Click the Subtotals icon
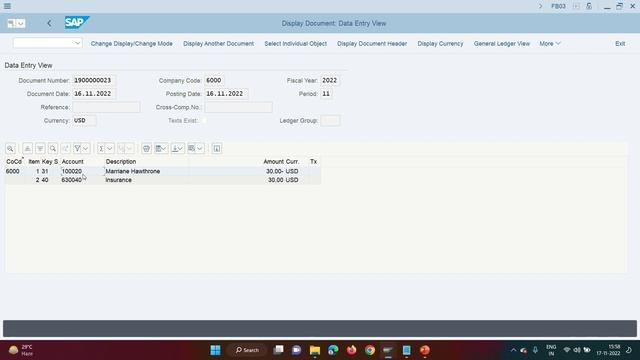 click(121, 149)
